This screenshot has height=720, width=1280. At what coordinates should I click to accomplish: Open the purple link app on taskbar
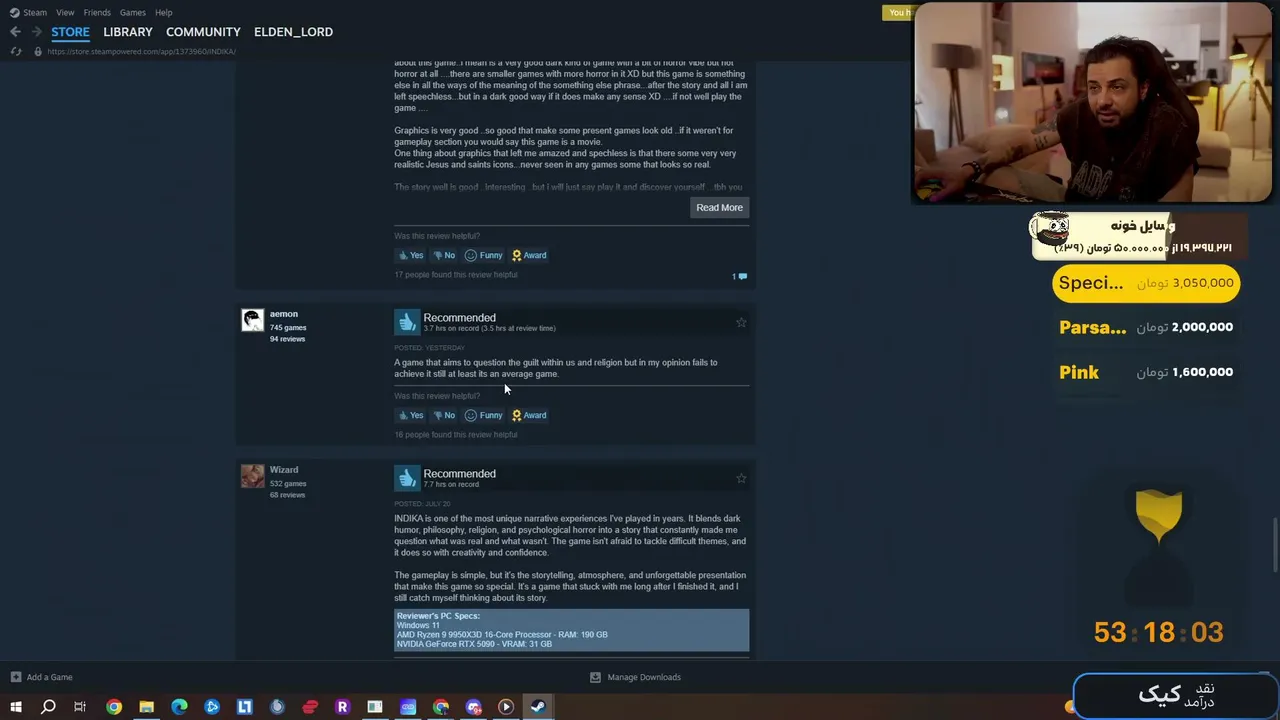tap(408, 707)
